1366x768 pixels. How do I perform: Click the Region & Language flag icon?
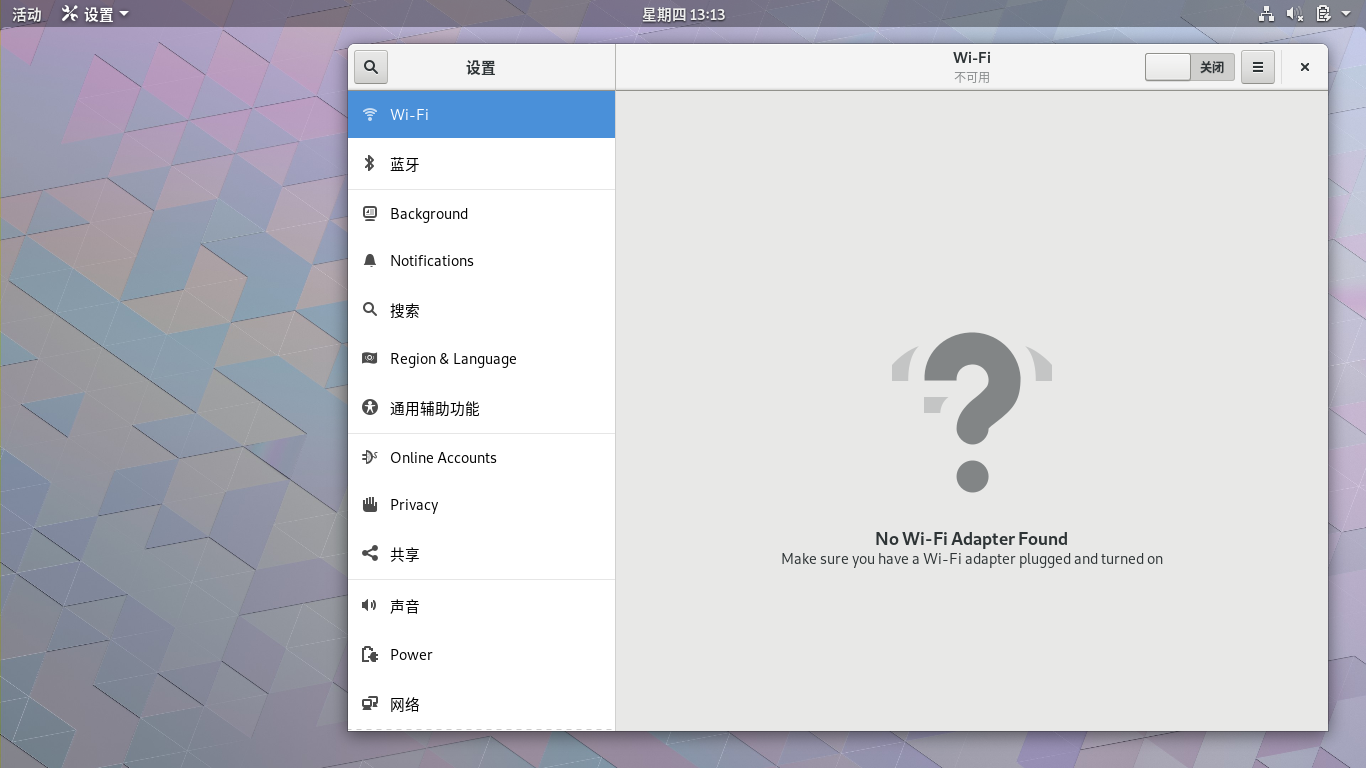(x=370, y=358)
